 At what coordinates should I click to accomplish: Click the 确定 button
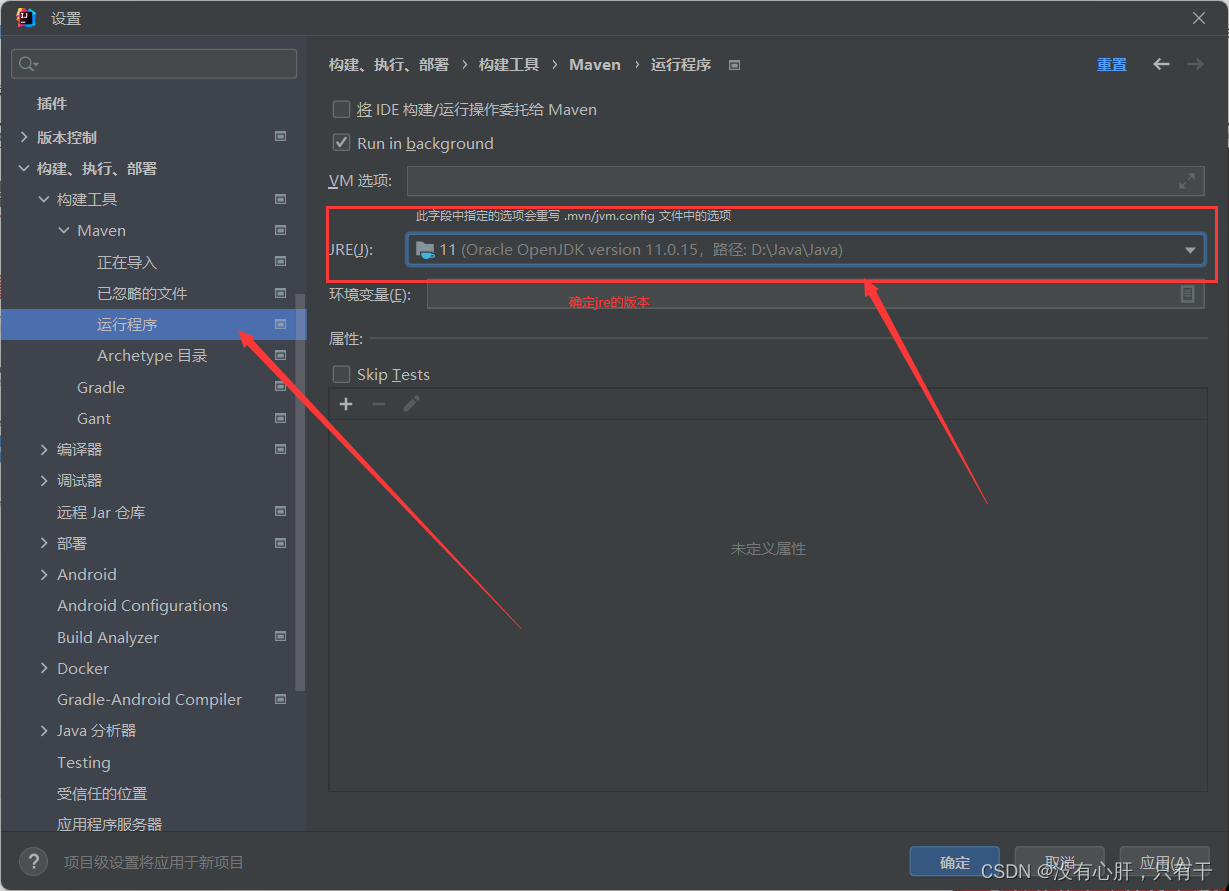(955, 862)
